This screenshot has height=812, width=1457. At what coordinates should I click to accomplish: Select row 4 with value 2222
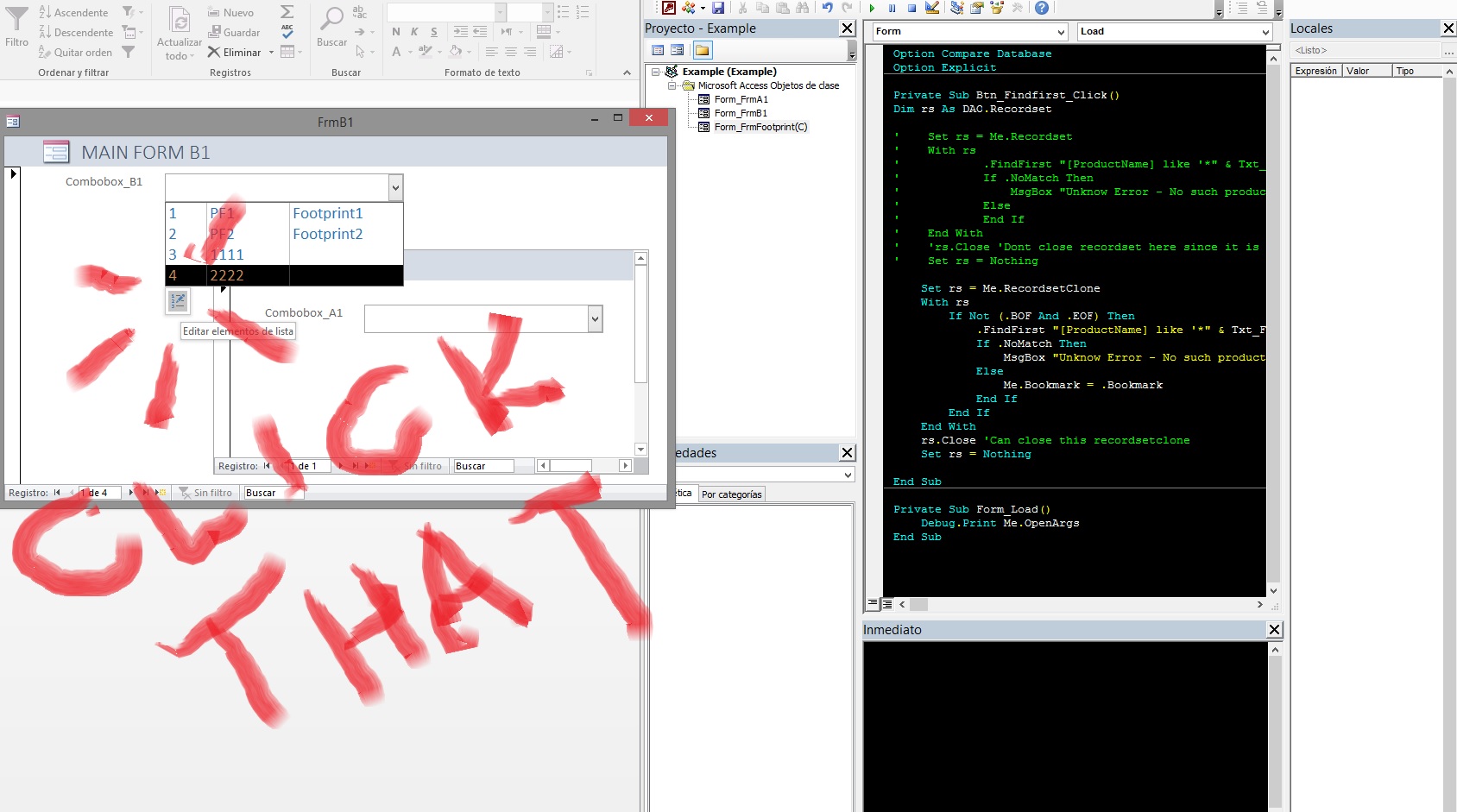284,275
